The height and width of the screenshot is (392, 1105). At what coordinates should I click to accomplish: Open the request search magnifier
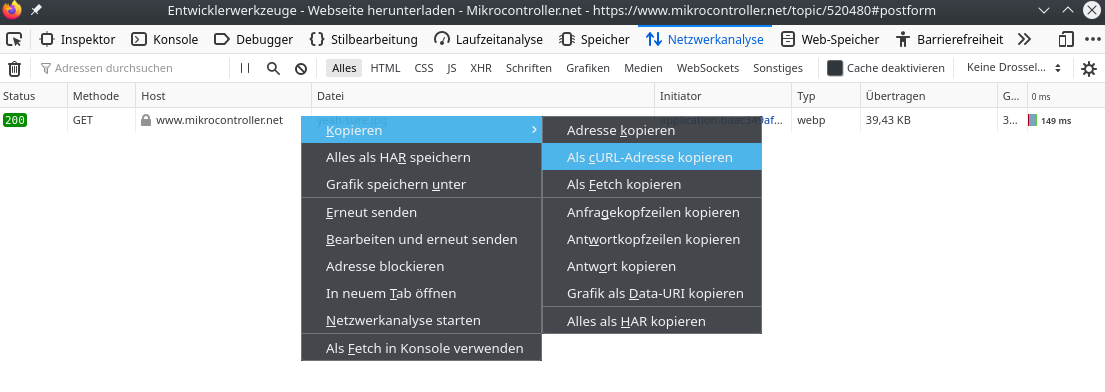[273, 68]
